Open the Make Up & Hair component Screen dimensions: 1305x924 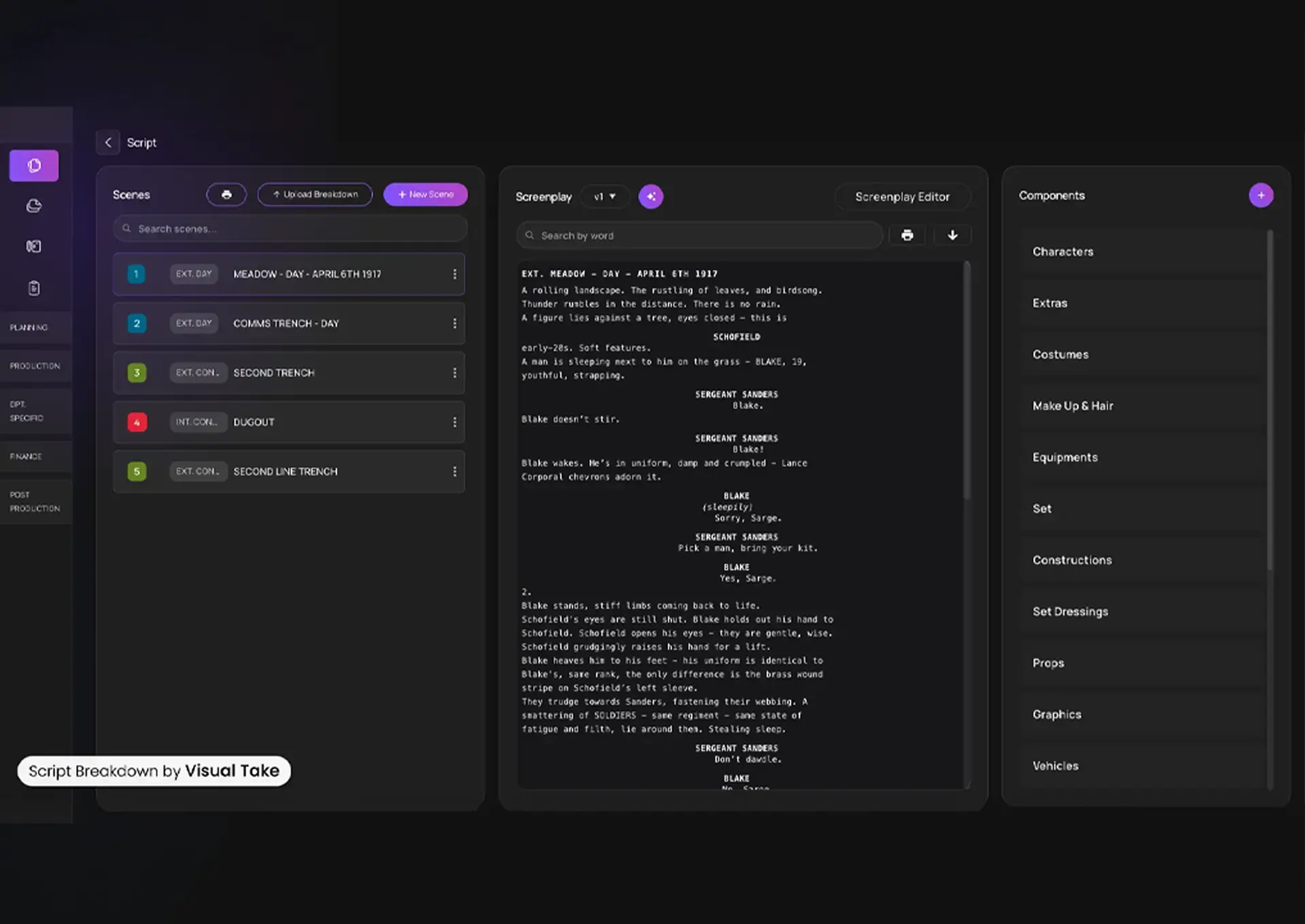[x=1141, y=406]
